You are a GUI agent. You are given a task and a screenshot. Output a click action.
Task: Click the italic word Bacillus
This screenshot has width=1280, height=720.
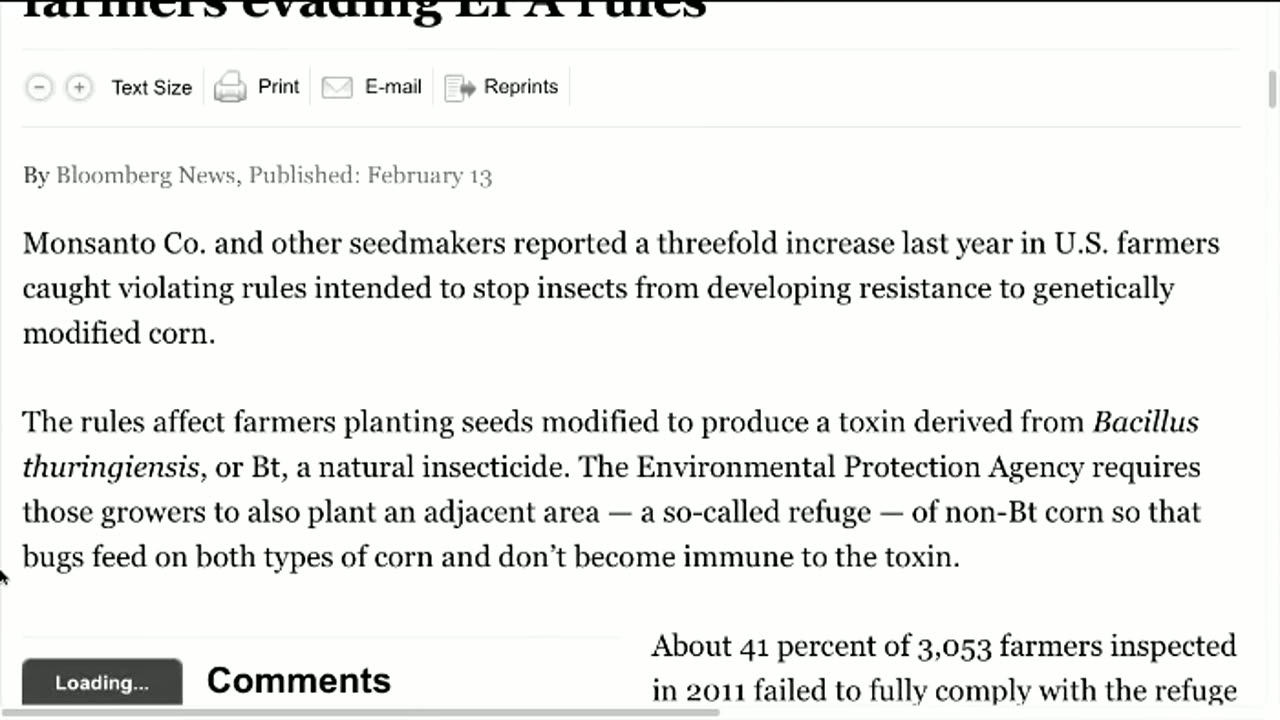click(x=1145, y=422)
